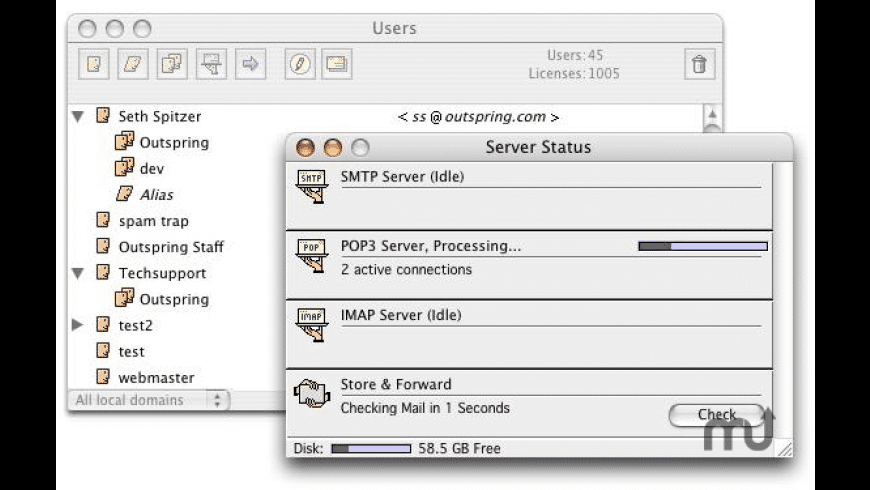Image resolution: width=870 pixels, height=490 pixels.
Task: Click the spam trap user icon
Action: 103,220
